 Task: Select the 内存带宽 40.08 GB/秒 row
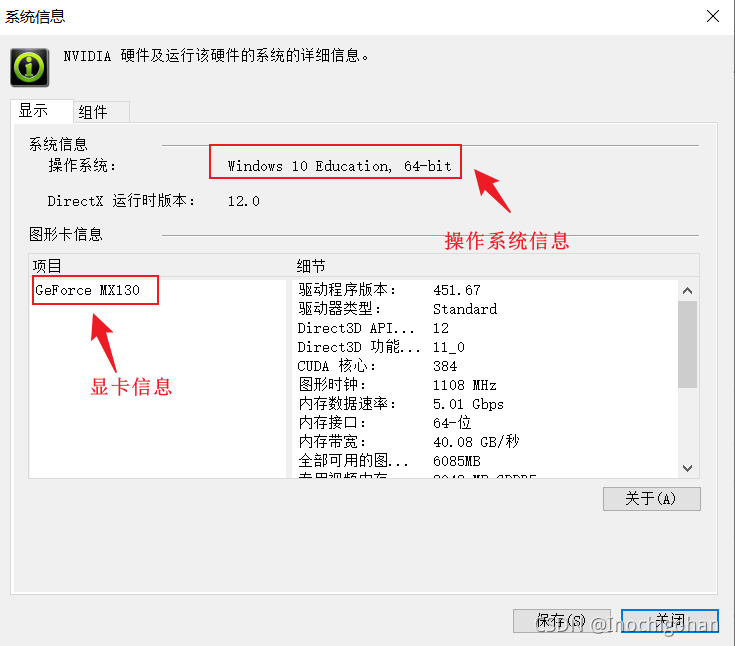(x=485, y=442)
